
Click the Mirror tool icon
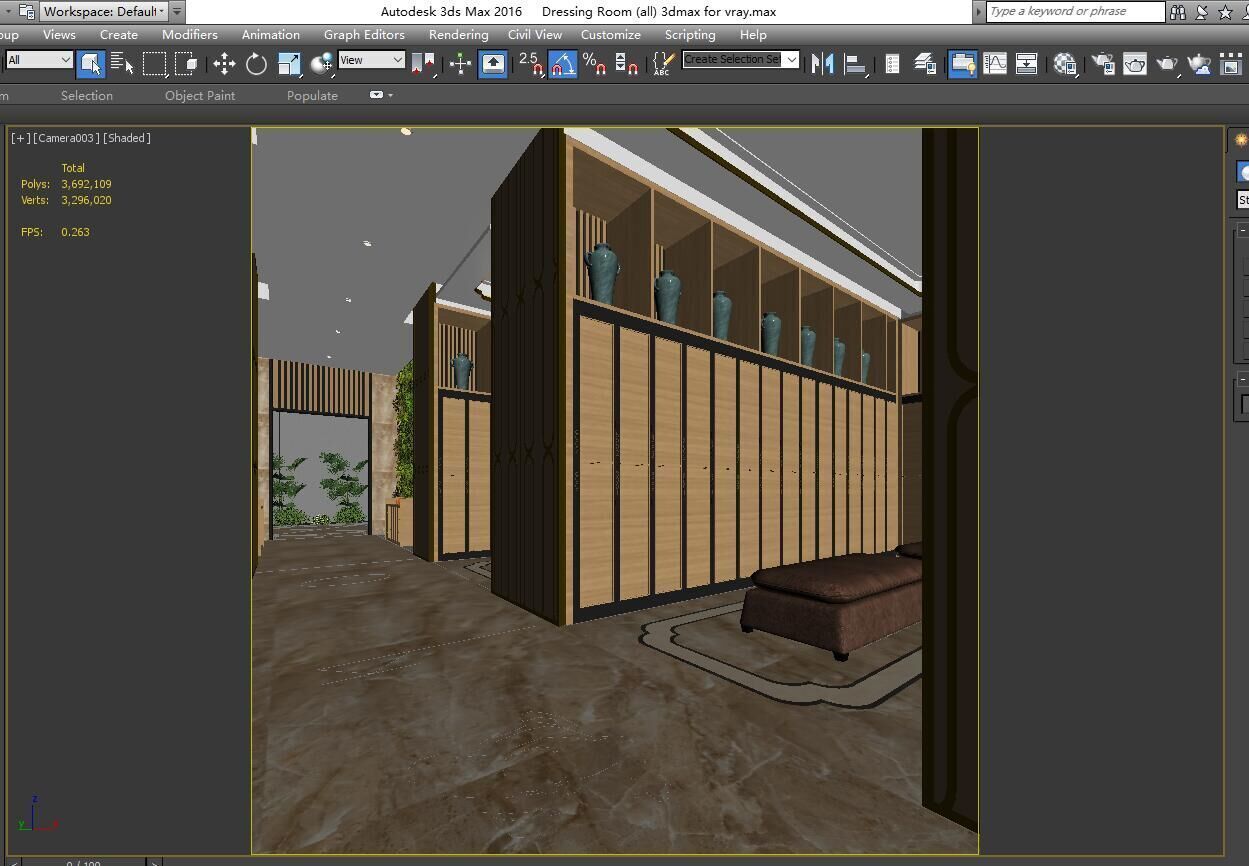coord(823,64)
